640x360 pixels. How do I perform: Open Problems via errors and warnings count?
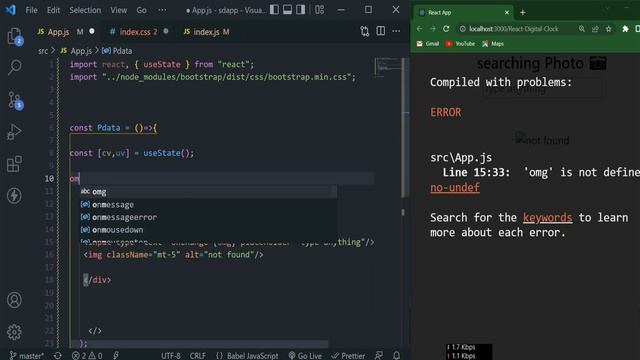(87, 356)
